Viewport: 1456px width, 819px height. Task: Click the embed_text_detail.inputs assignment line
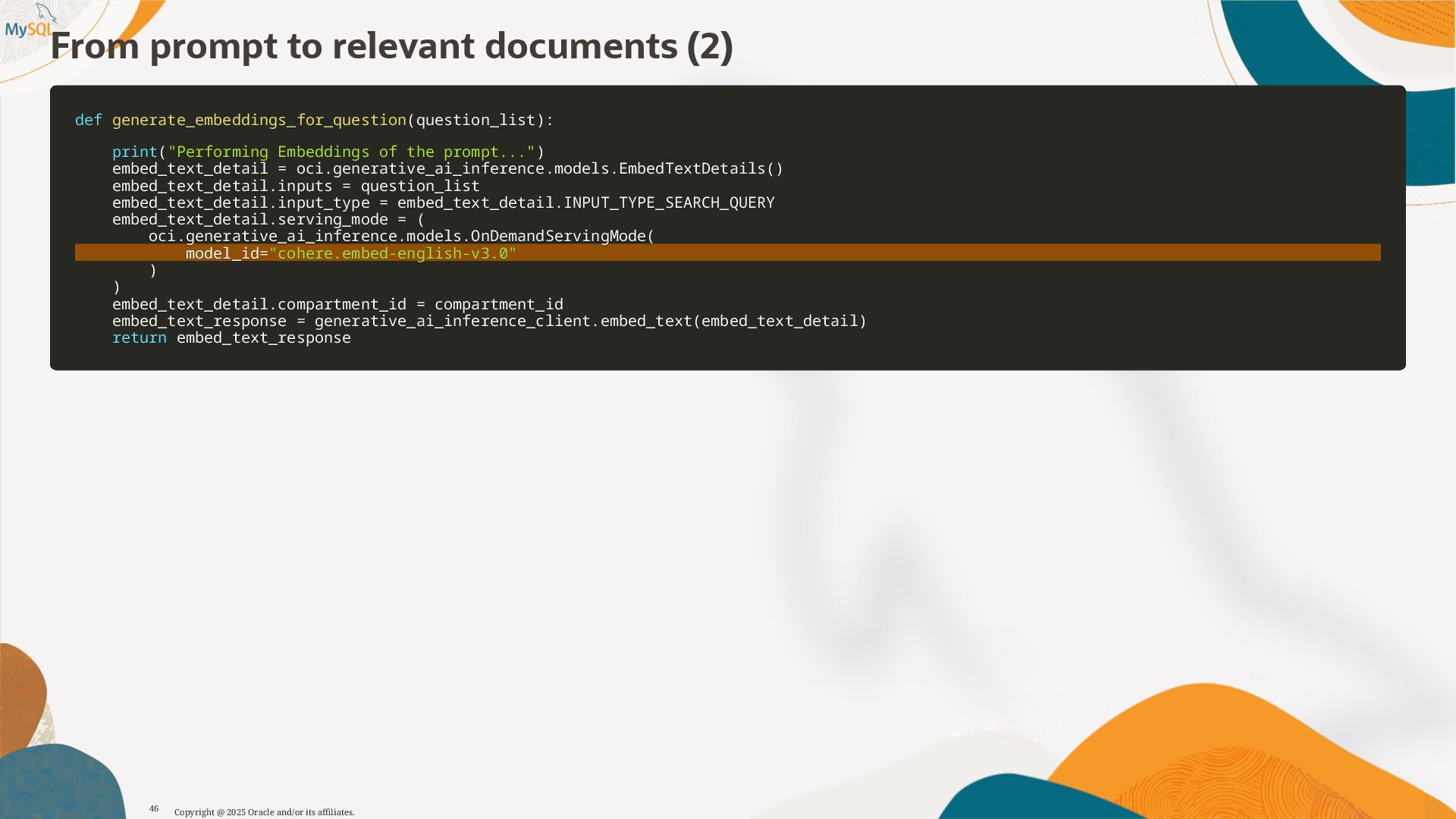tap(296, 186)
